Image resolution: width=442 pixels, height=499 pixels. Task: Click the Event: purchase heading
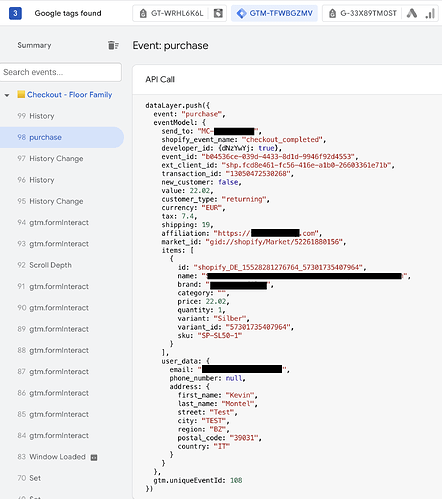coord(170,45)
